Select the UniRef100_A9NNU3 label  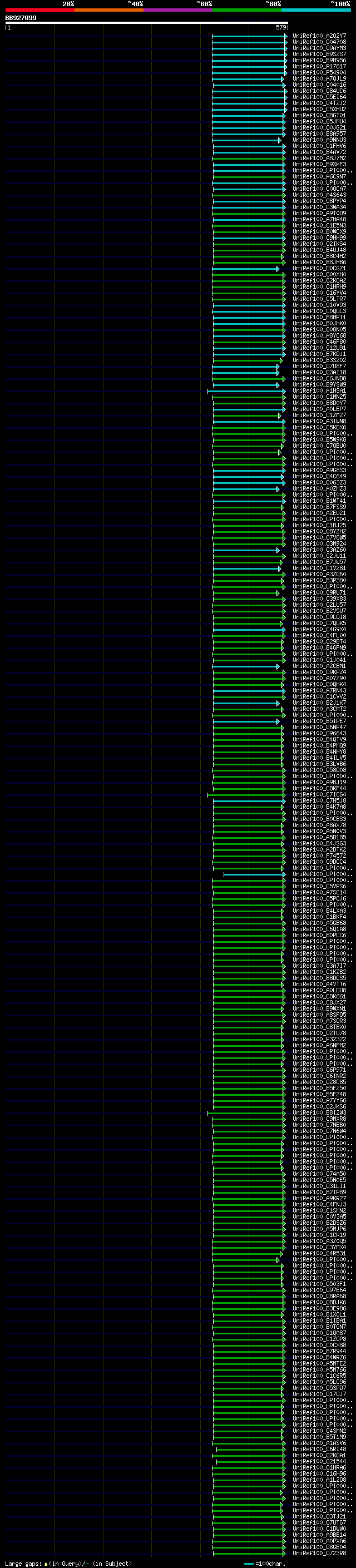(x=319, y=140)
